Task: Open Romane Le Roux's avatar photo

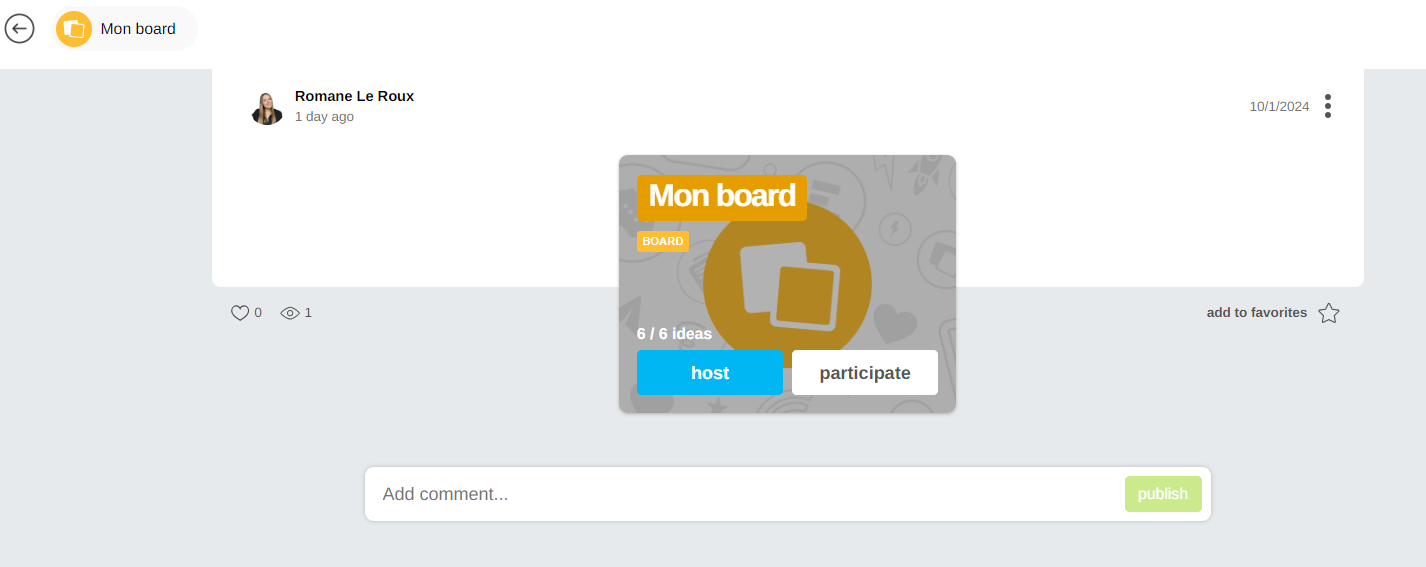Action: [x=267, y=108]
